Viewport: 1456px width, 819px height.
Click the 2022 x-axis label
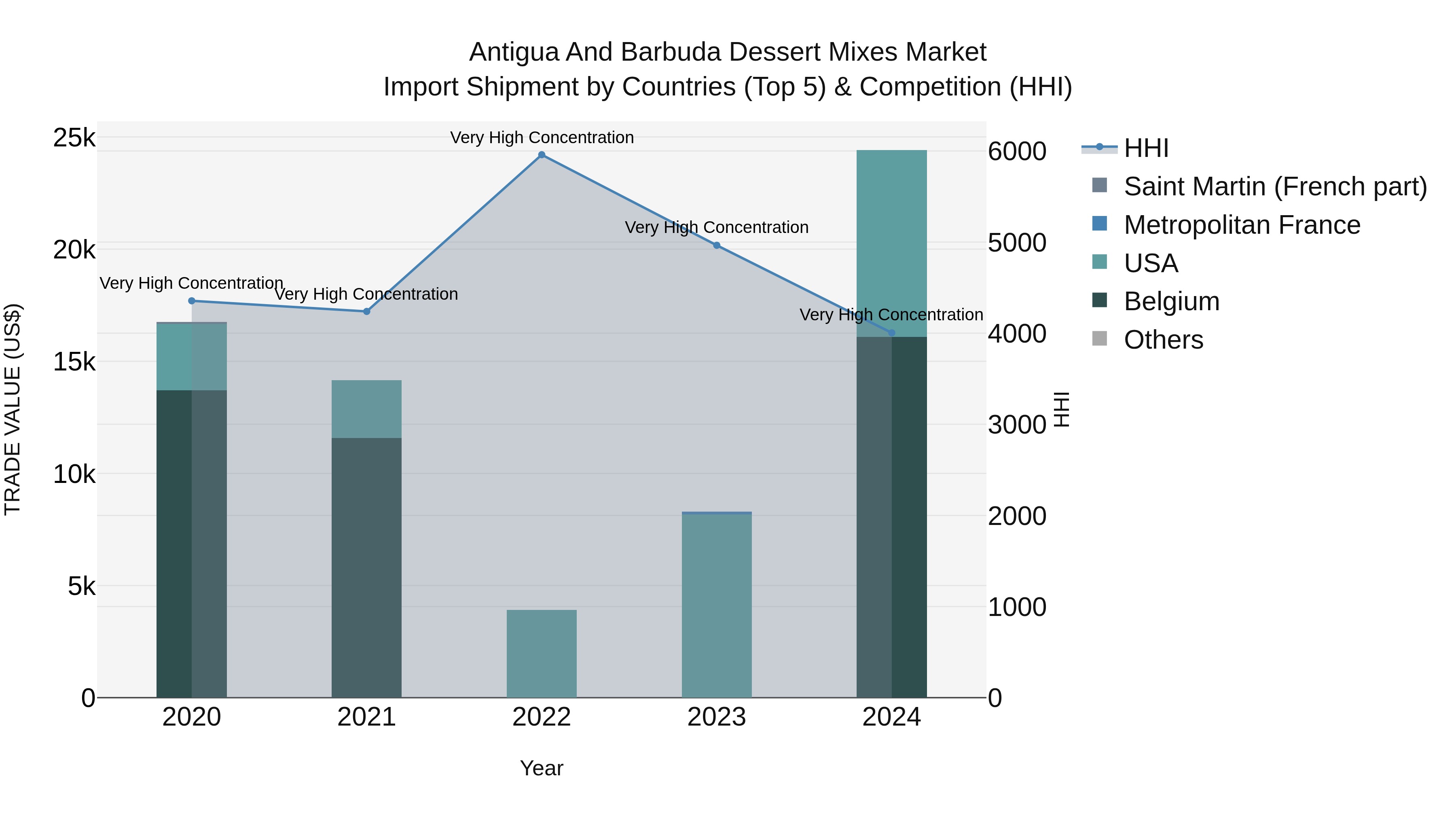tap(542, 717)
